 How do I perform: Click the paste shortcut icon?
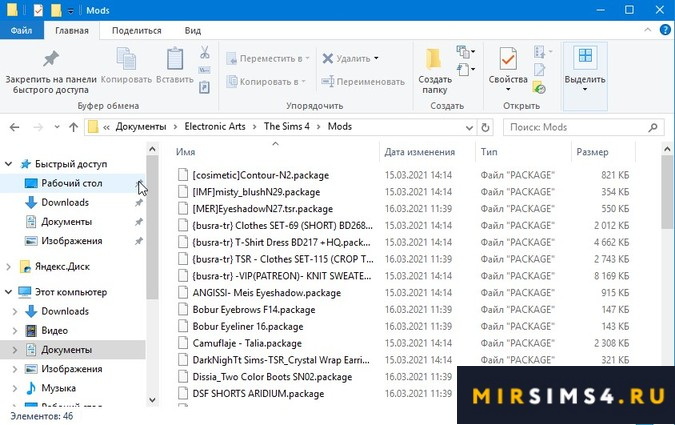(x=204, y=87)
